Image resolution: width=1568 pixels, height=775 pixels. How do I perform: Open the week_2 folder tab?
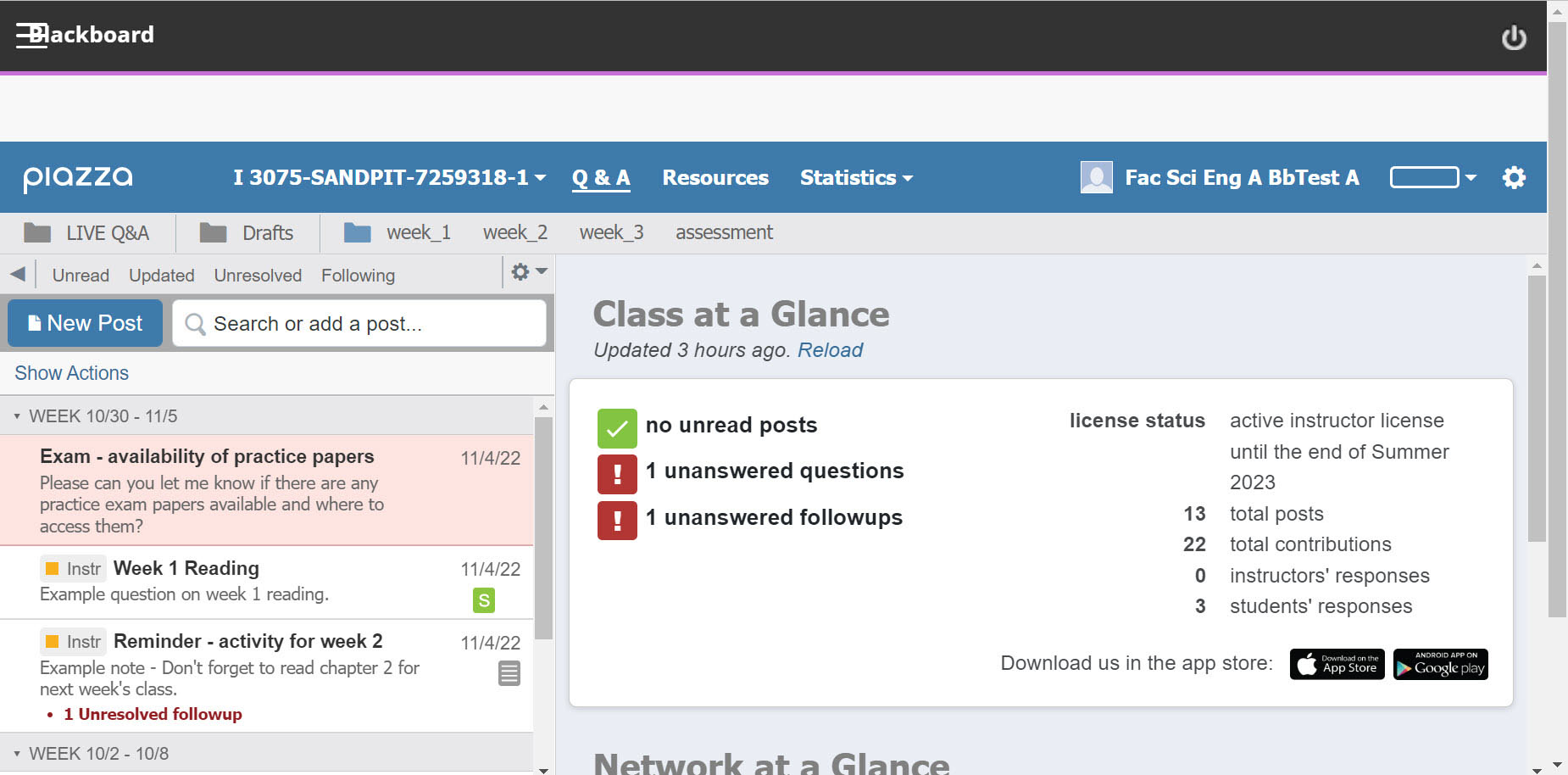tap(514, 231)
